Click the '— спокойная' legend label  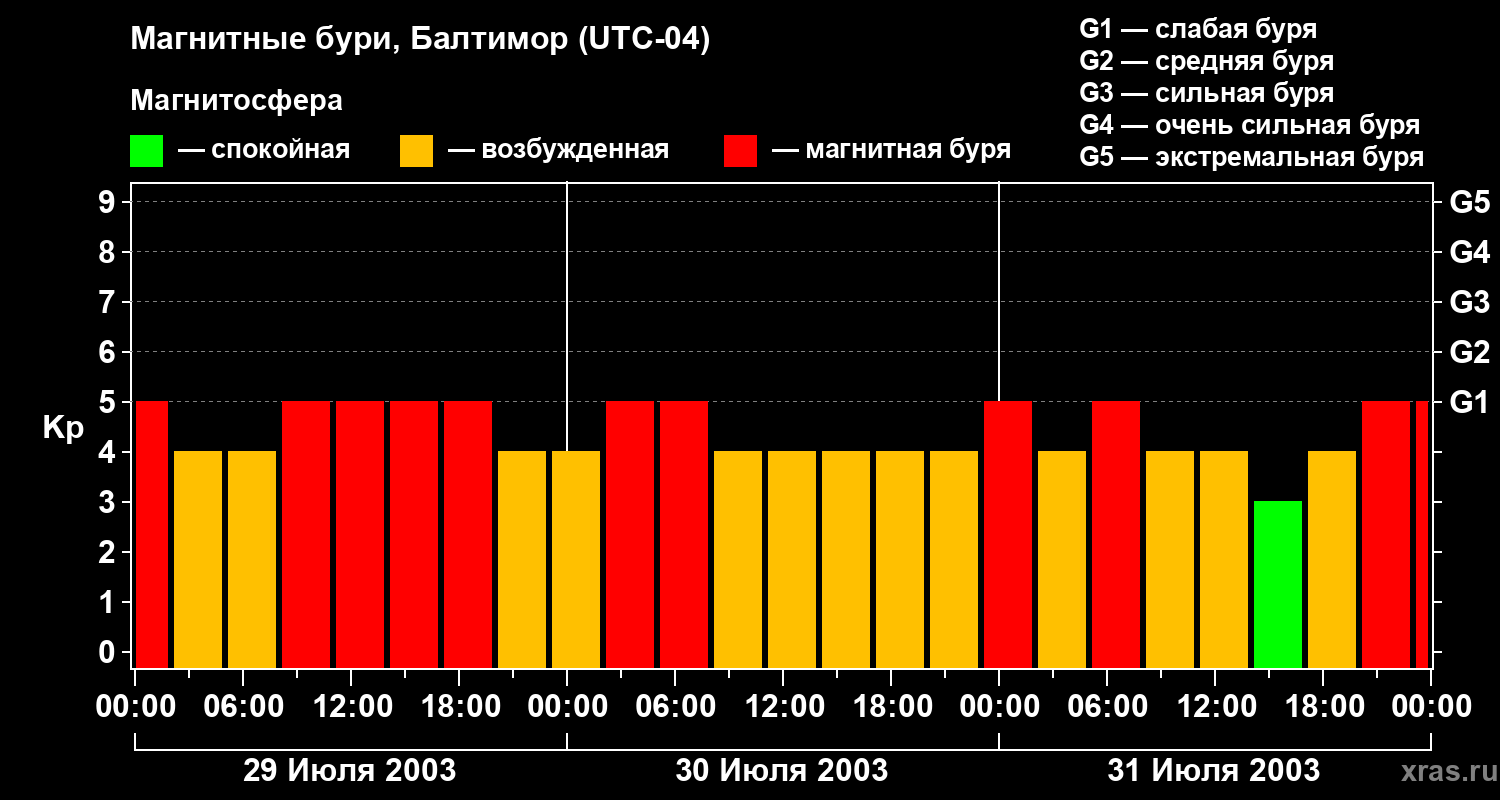point(264,150)
